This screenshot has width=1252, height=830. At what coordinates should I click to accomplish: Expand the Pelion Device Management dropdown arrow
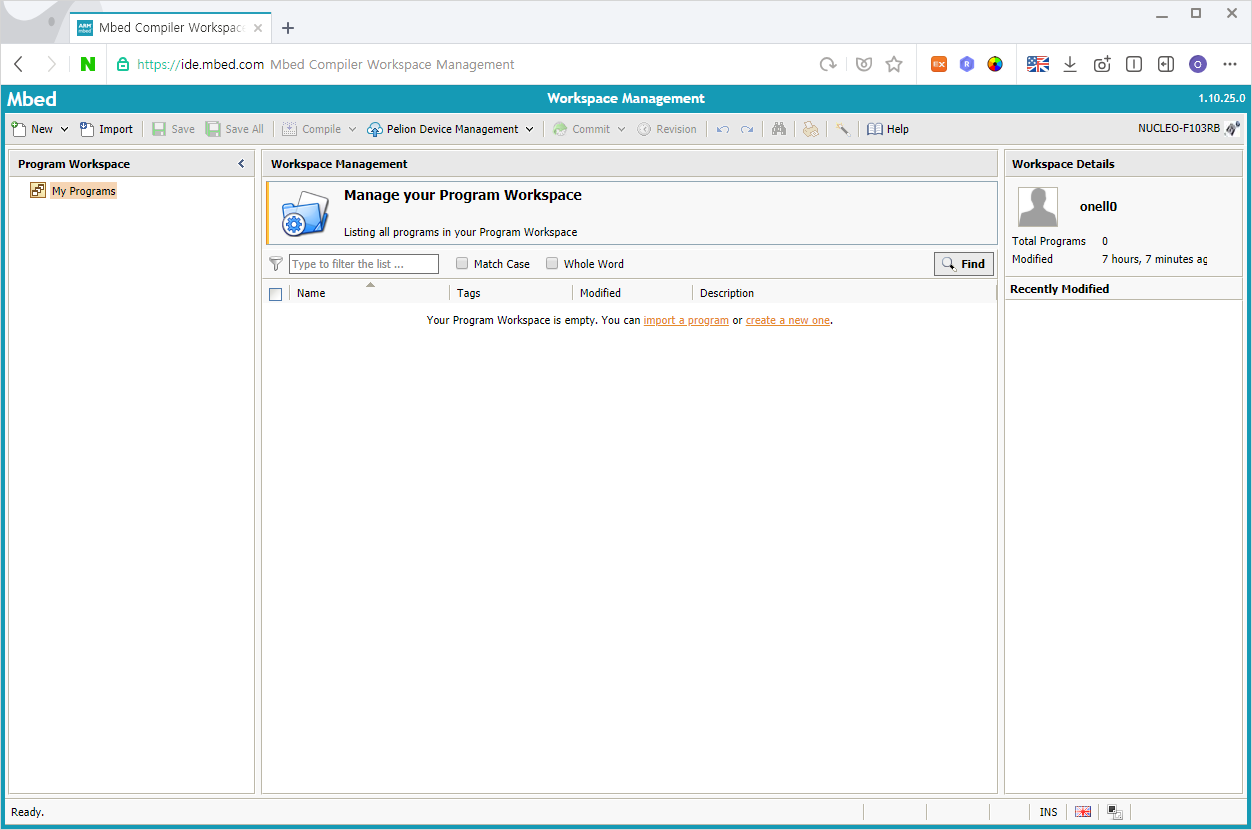click(x=530, y=129)
